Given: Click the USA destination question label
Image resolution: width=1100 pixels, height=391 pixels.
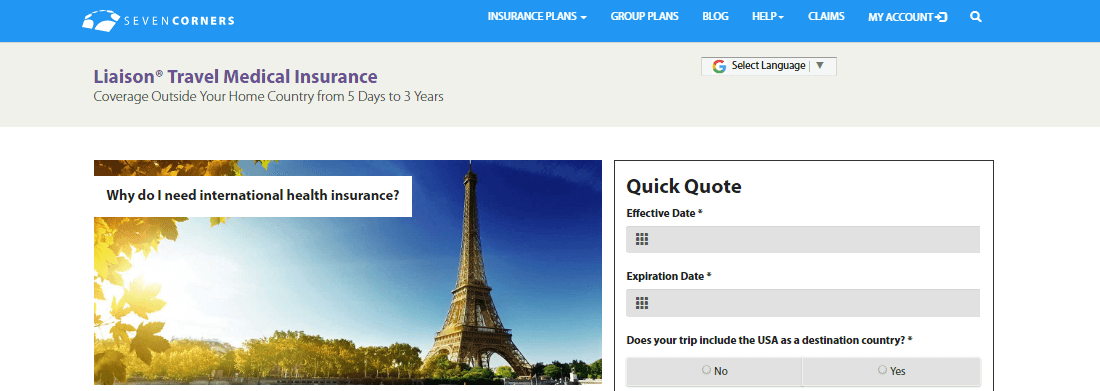Looking at the screenshot, I should pos(770,340).
